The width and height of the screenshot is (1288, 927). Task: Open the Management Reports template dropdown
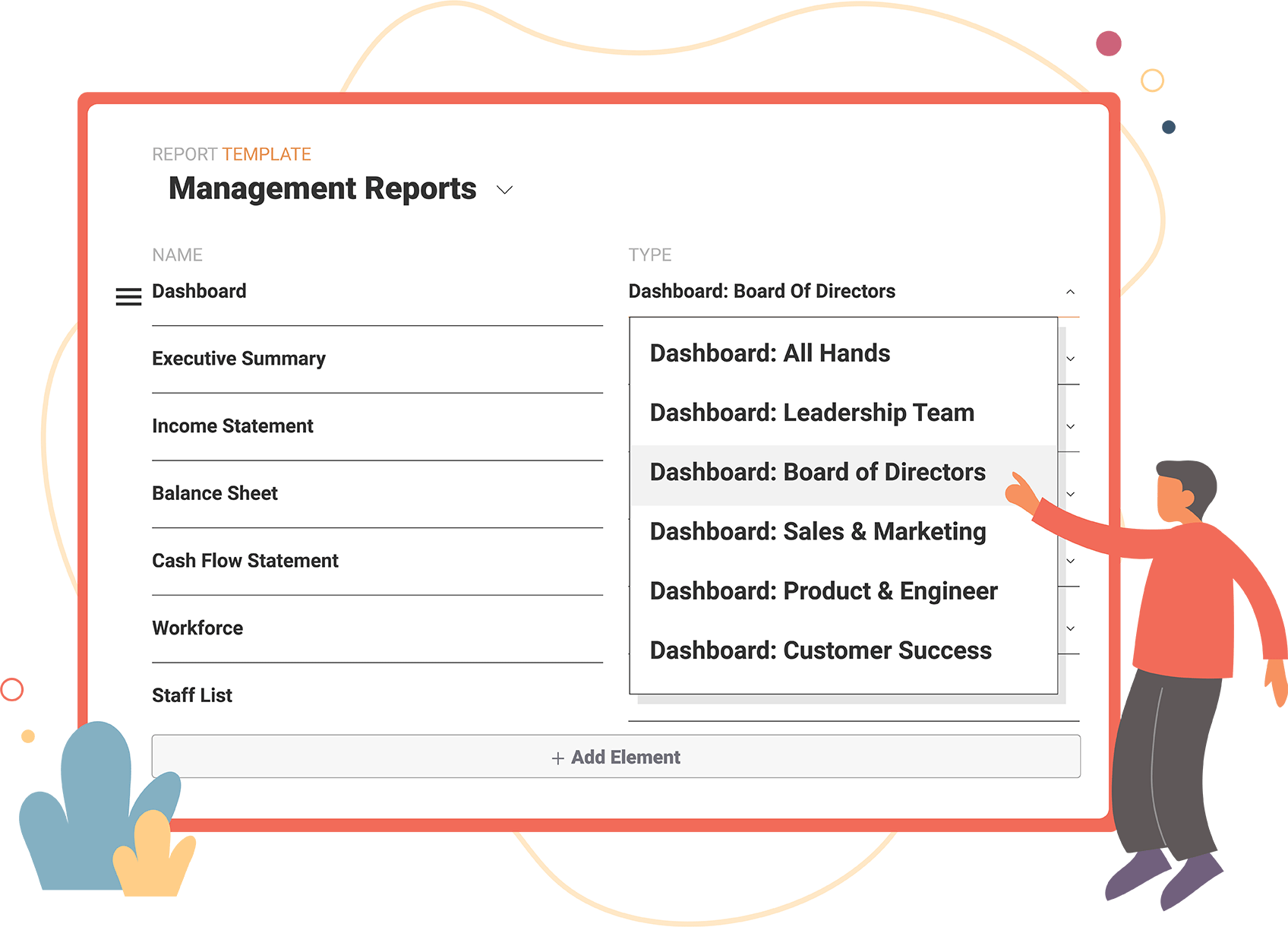(x=504, y=190)
